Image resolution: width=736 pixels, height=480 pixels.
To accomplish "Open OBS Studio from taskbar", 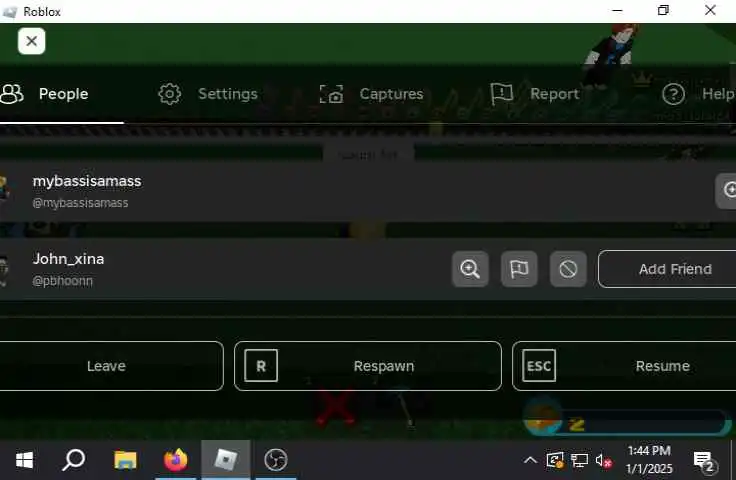I will pos(276,460).
